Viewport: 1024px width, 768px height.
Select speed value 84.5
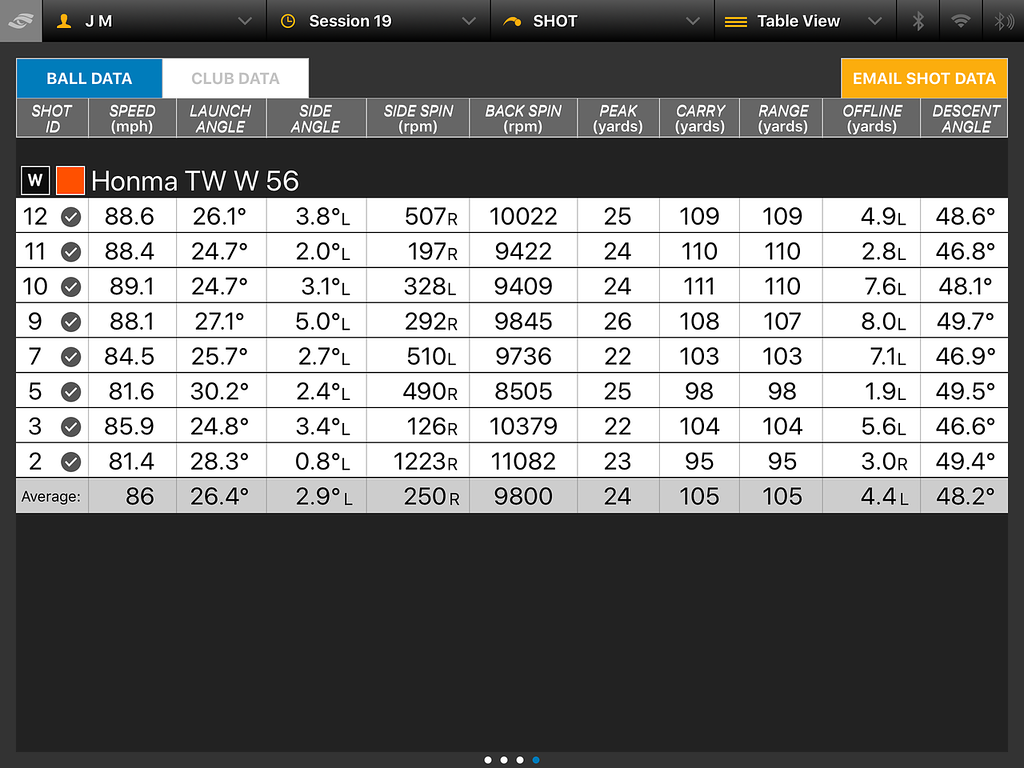(x=129, y=357)
